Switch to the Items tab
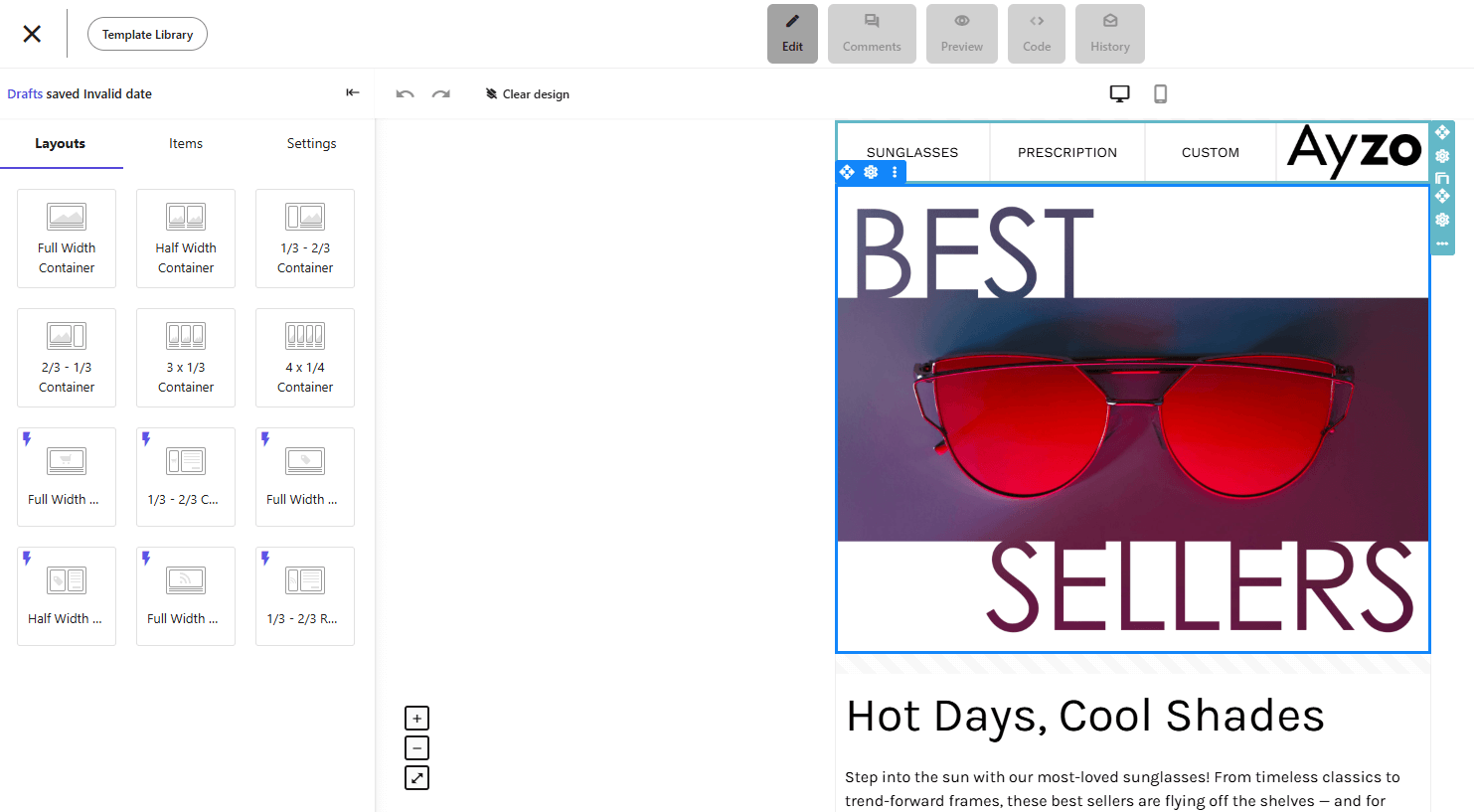1474x812 pixels. click(x=185, y=143)
